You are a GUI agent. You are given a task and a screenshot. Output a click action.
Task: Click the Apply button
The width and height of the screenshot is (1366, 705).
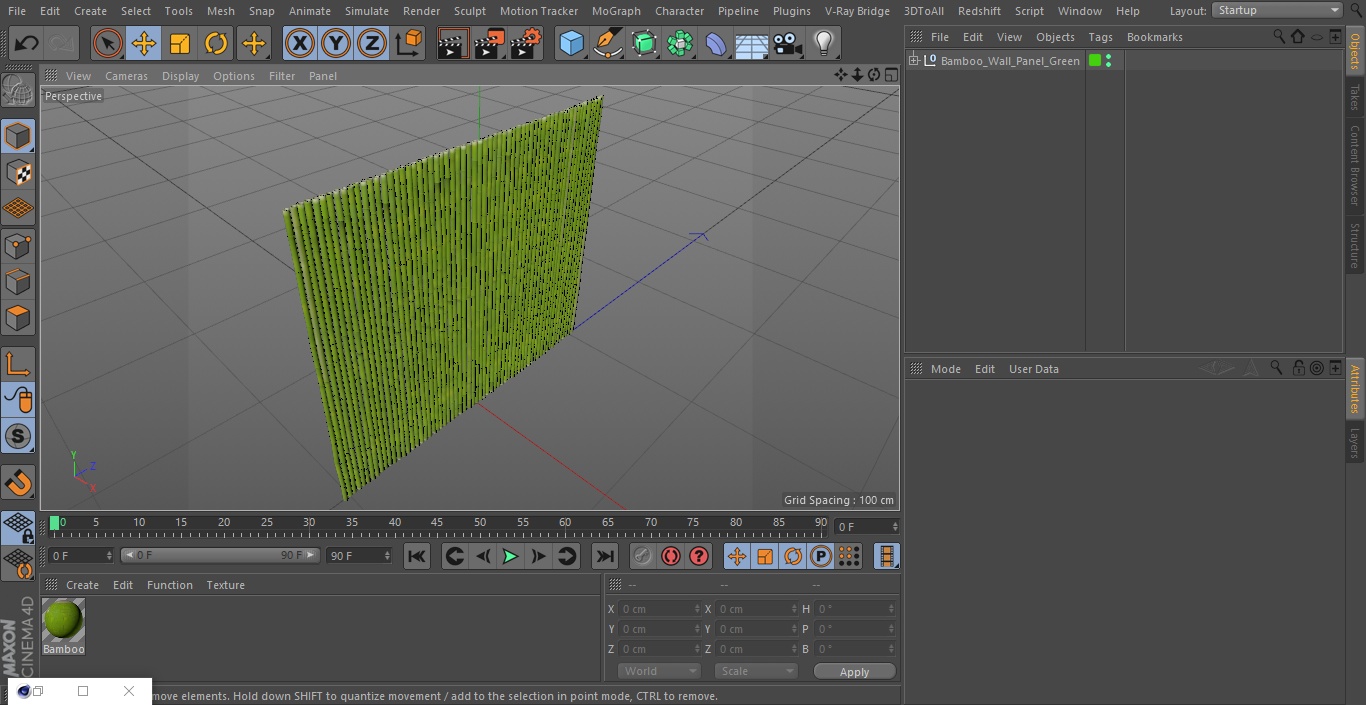point(854,672)
